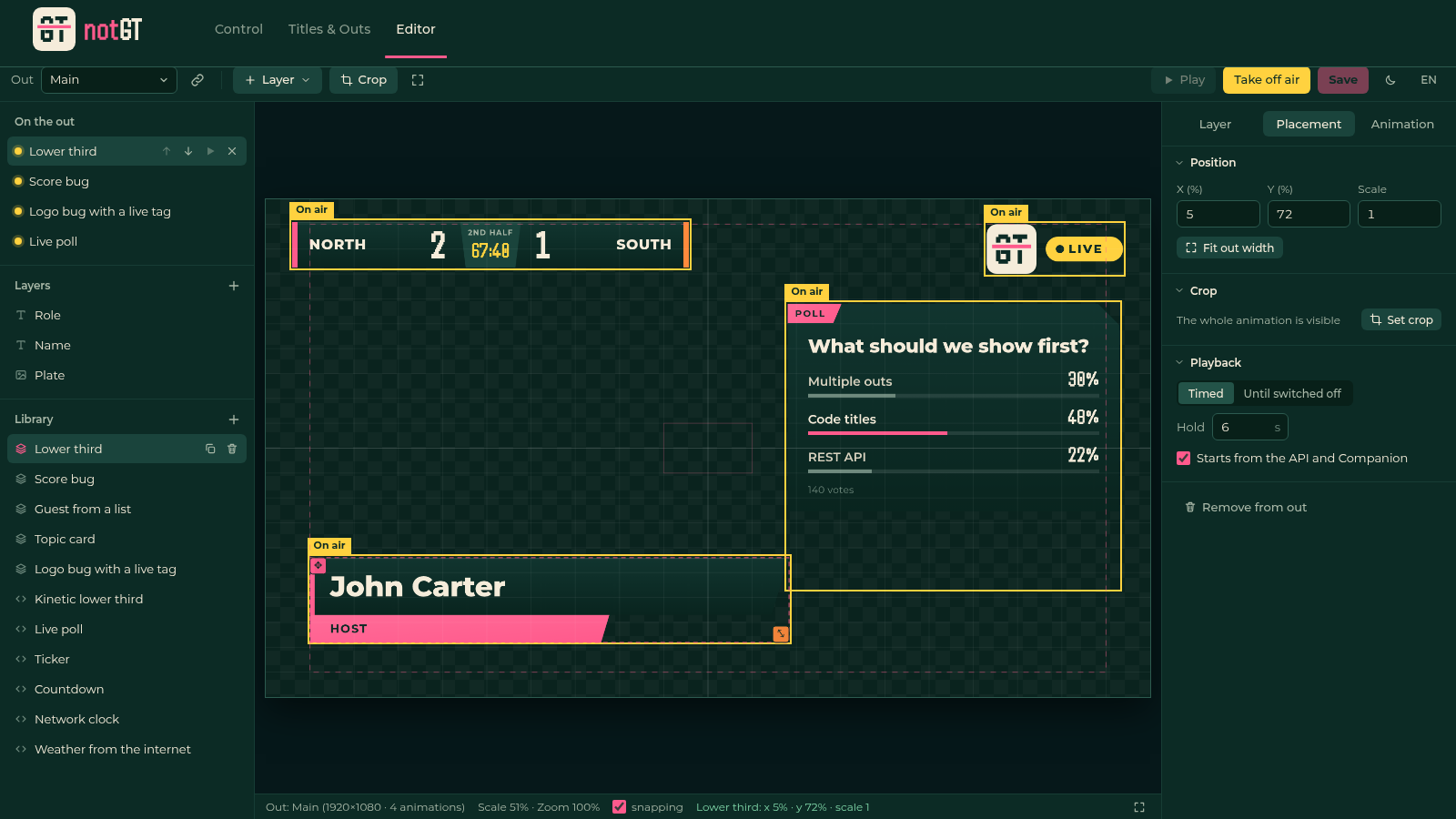Viewport: 1456px width, 819px height.
Task: Click the Fit out width button
Action: (x=1229, y=248)
